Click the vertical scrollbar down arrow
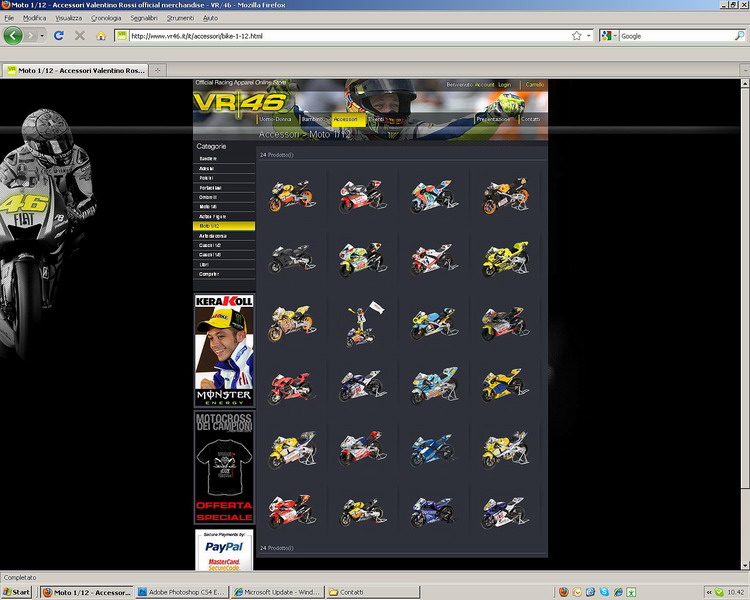 coord(745,566)
